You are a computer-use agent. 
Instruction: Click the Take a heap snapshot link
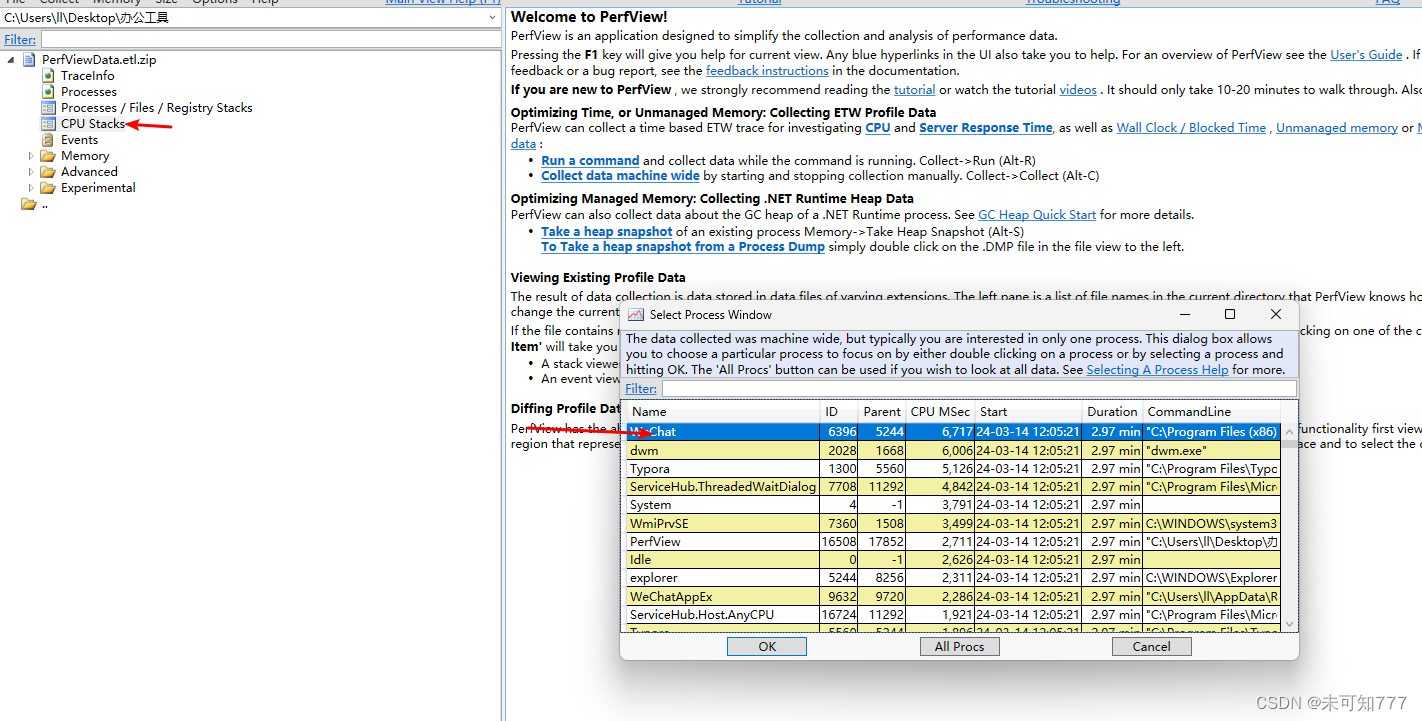point(607,232)
